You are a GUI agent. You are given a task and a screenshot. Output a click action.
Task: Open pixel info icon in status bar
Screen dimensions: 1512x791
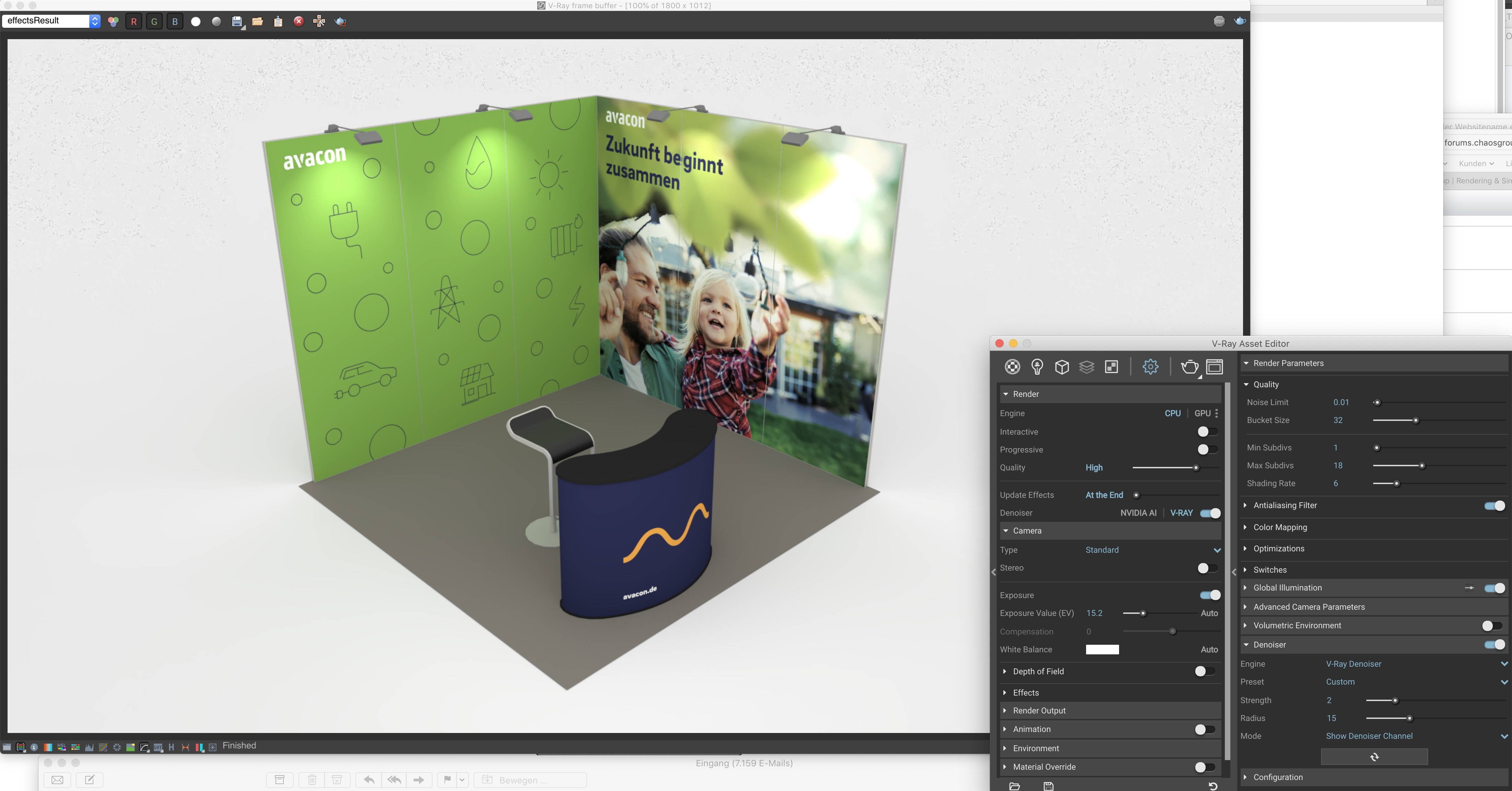[34, 747]
